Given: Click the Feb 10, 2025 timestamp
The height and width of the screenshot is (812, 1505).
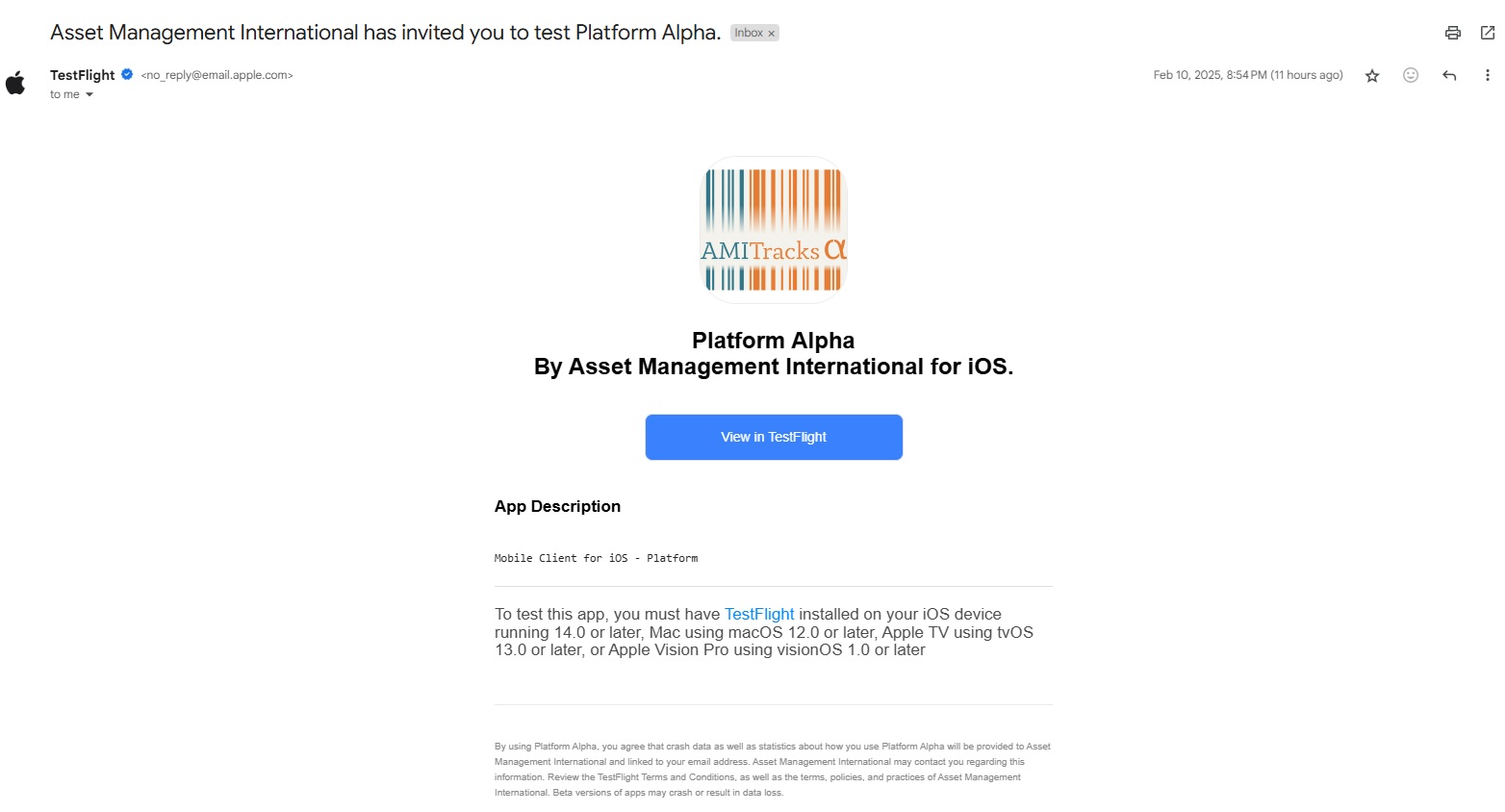Looking at the screenshot, I should tap(1247, 75).
